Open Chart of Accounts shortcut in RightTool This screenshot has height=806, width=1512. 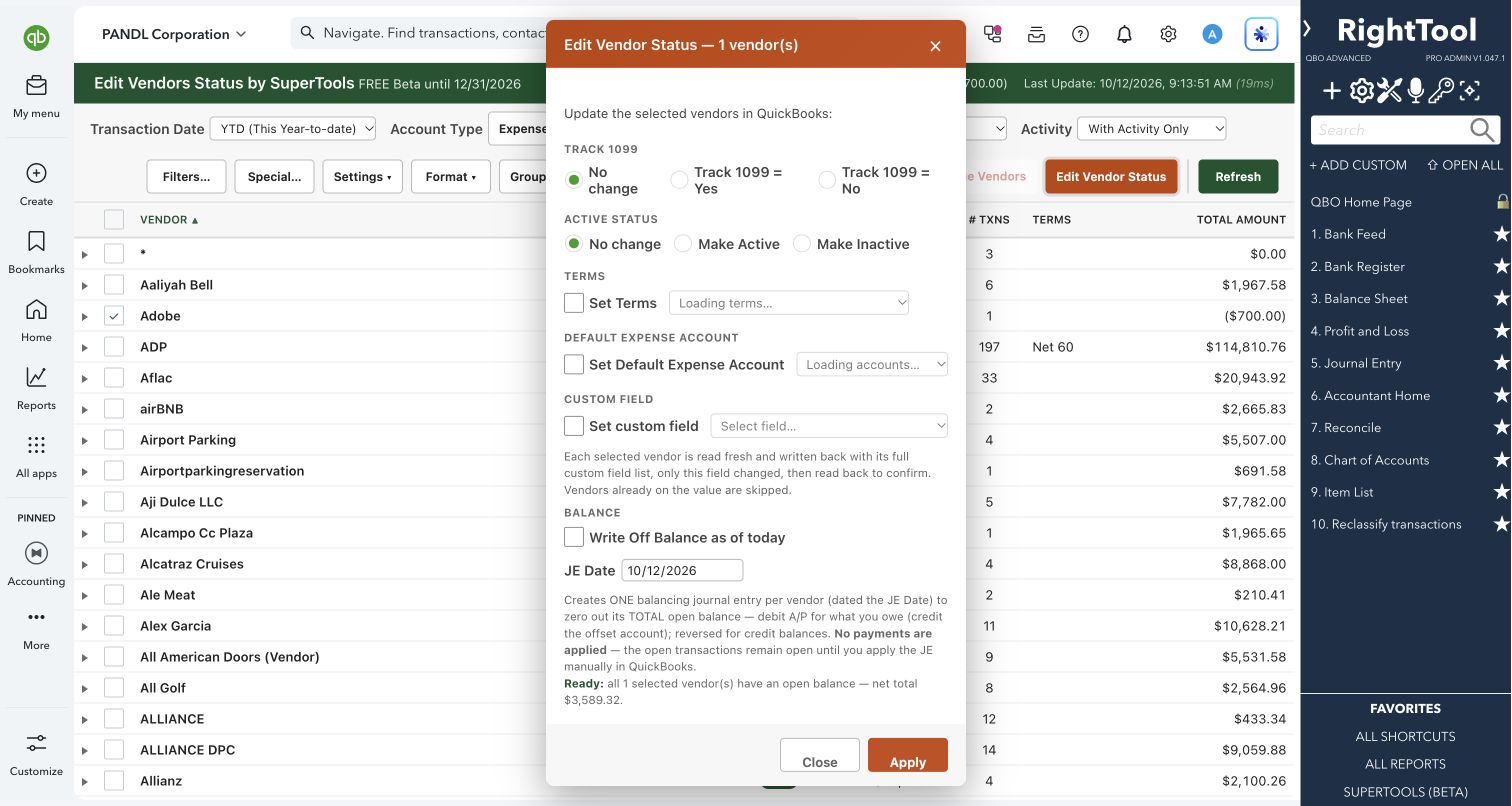pos(1369,460)
